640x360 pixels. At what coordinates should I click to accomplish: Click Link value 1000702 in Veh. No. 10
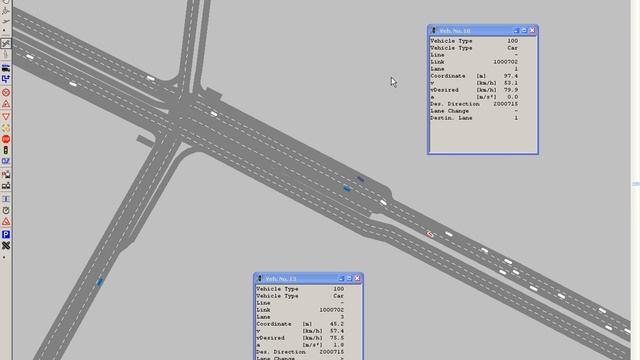pyautogui.click(x=505, y=62)
